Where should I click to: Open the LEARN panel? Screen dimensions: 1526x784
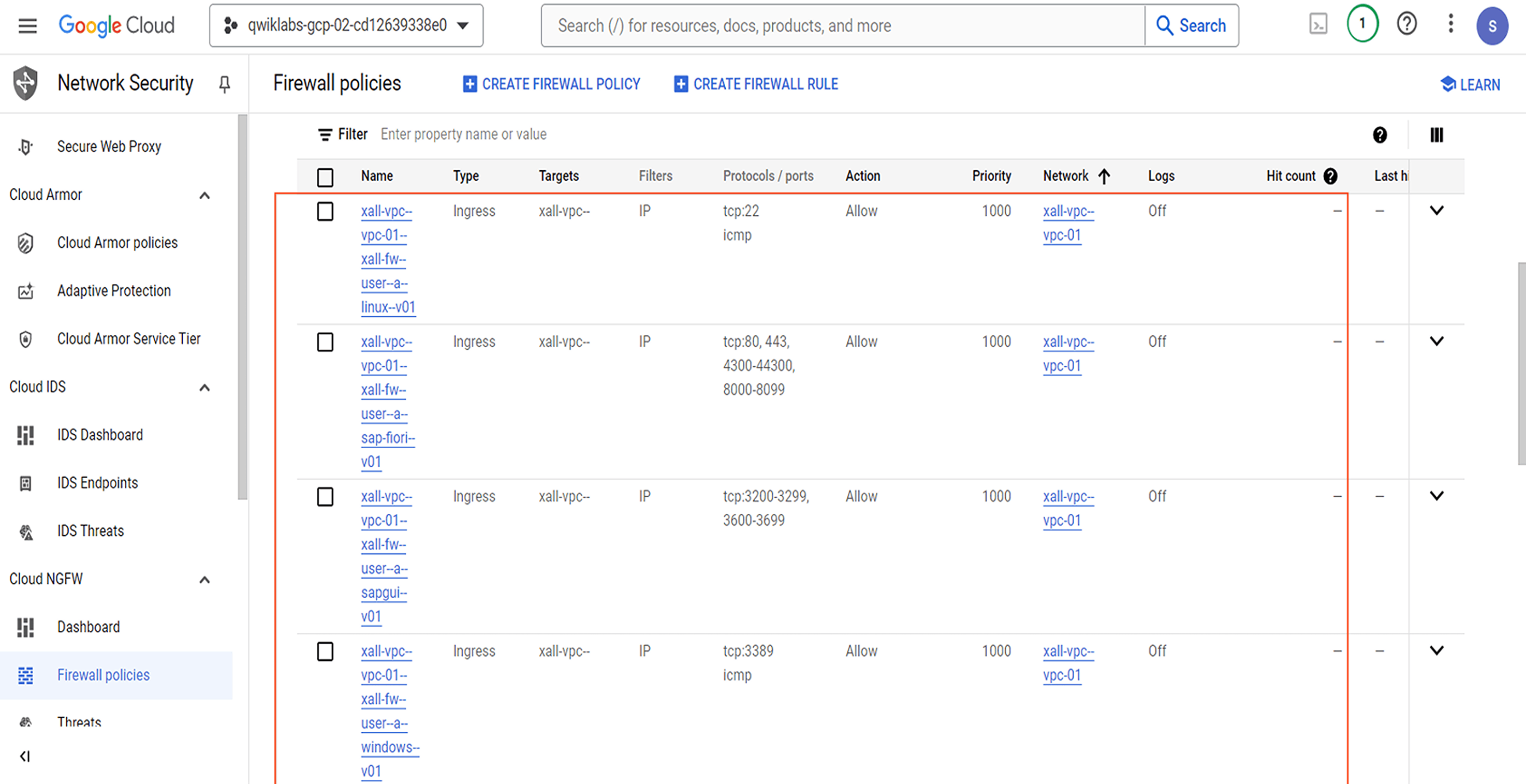coord(1470,85)
